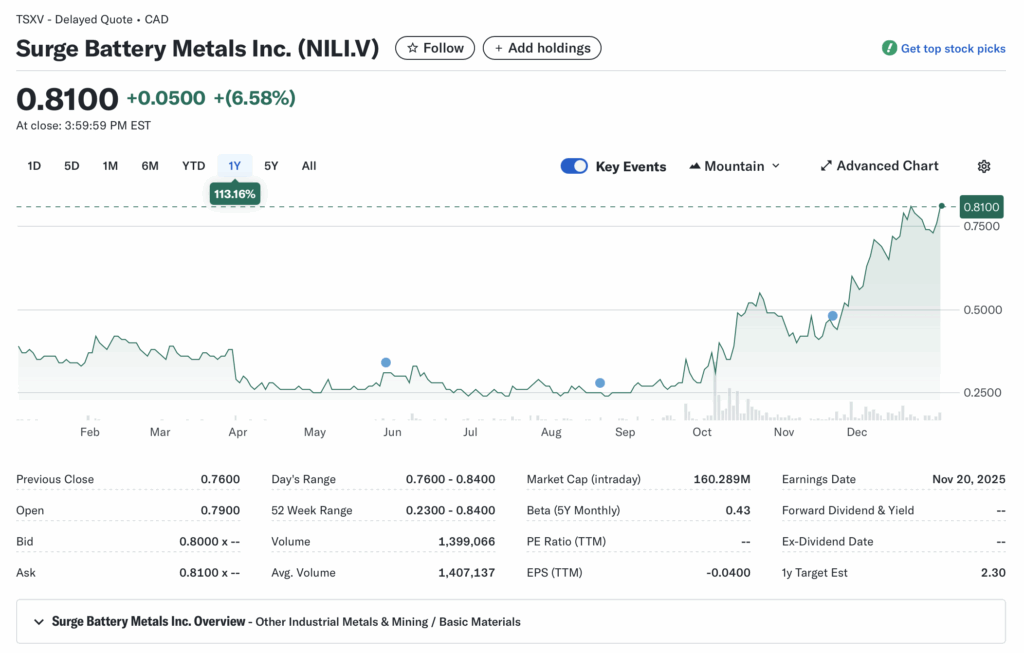Select the 6M time range
This screenshot has width=1024, height=653.
(x=150, y=166)
